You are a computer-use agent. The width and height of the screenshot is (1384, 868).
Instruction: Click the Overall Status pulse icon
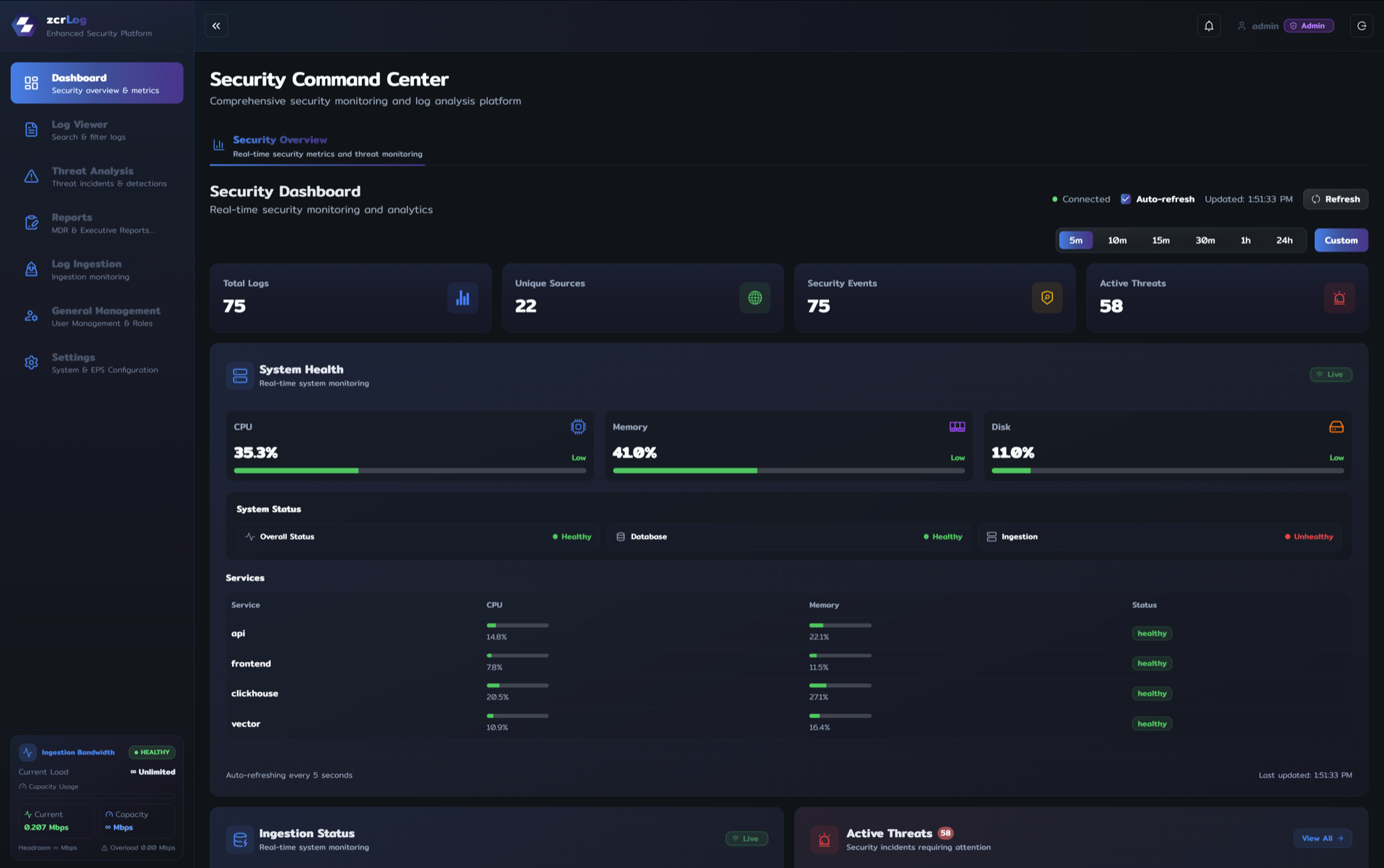pos(250,536)
